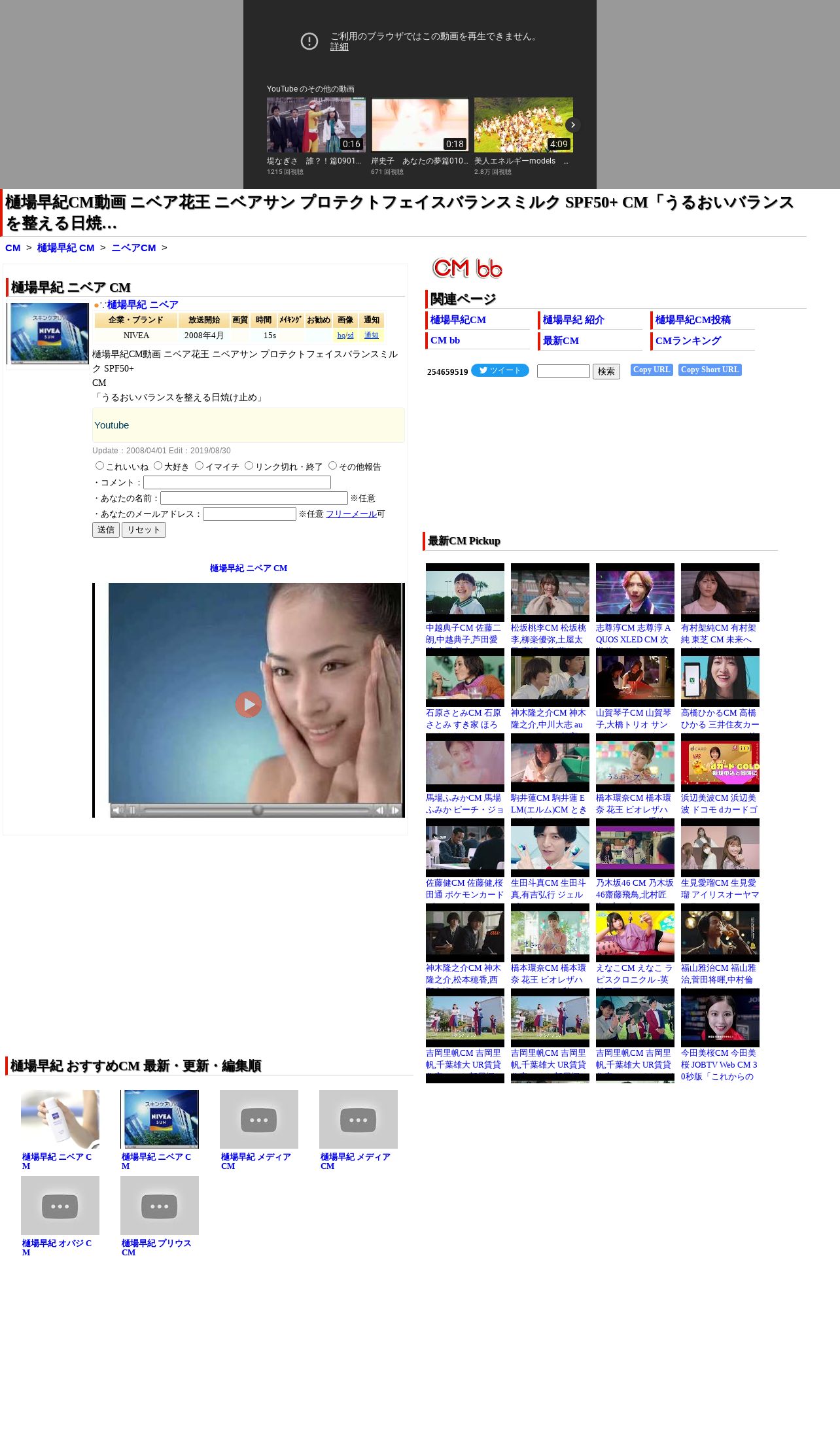Click the Nivea Sun thumbnail beside the table
Image resolution: width=840 pixels, height=1447 pixels.
point(48,334)
